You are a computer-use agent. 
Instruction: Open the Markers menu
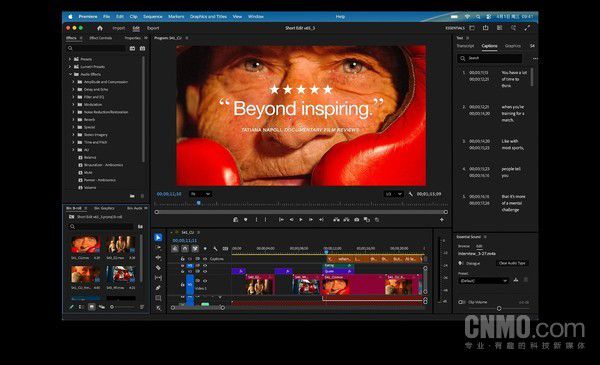[x=176, y=17]
